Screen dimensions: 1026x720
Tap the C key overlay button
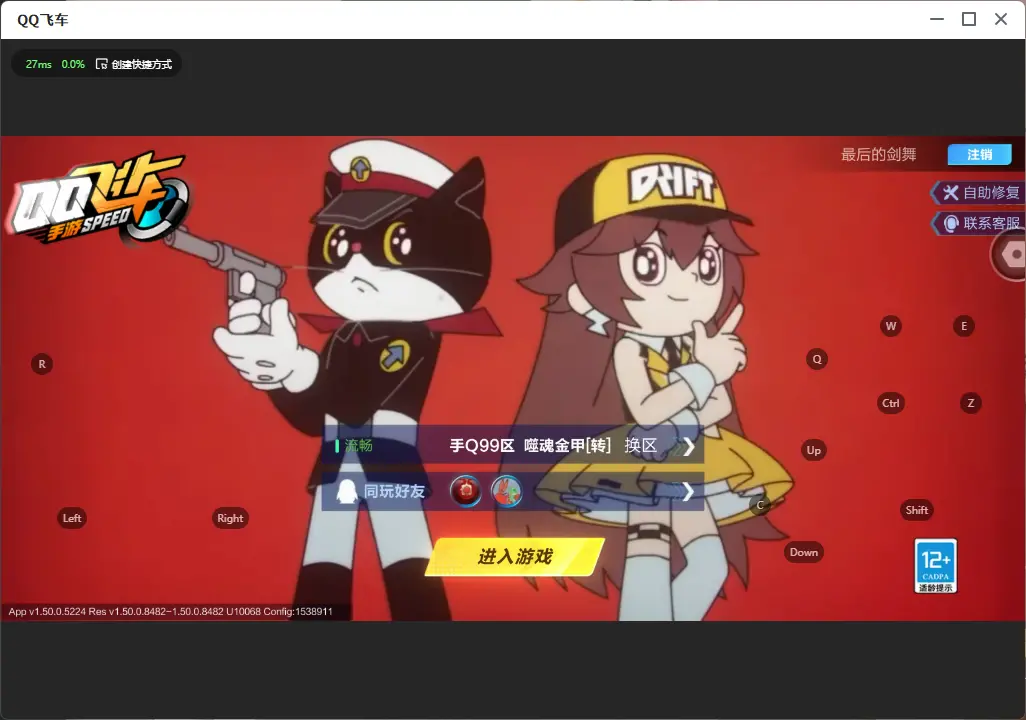coord(760,505)
